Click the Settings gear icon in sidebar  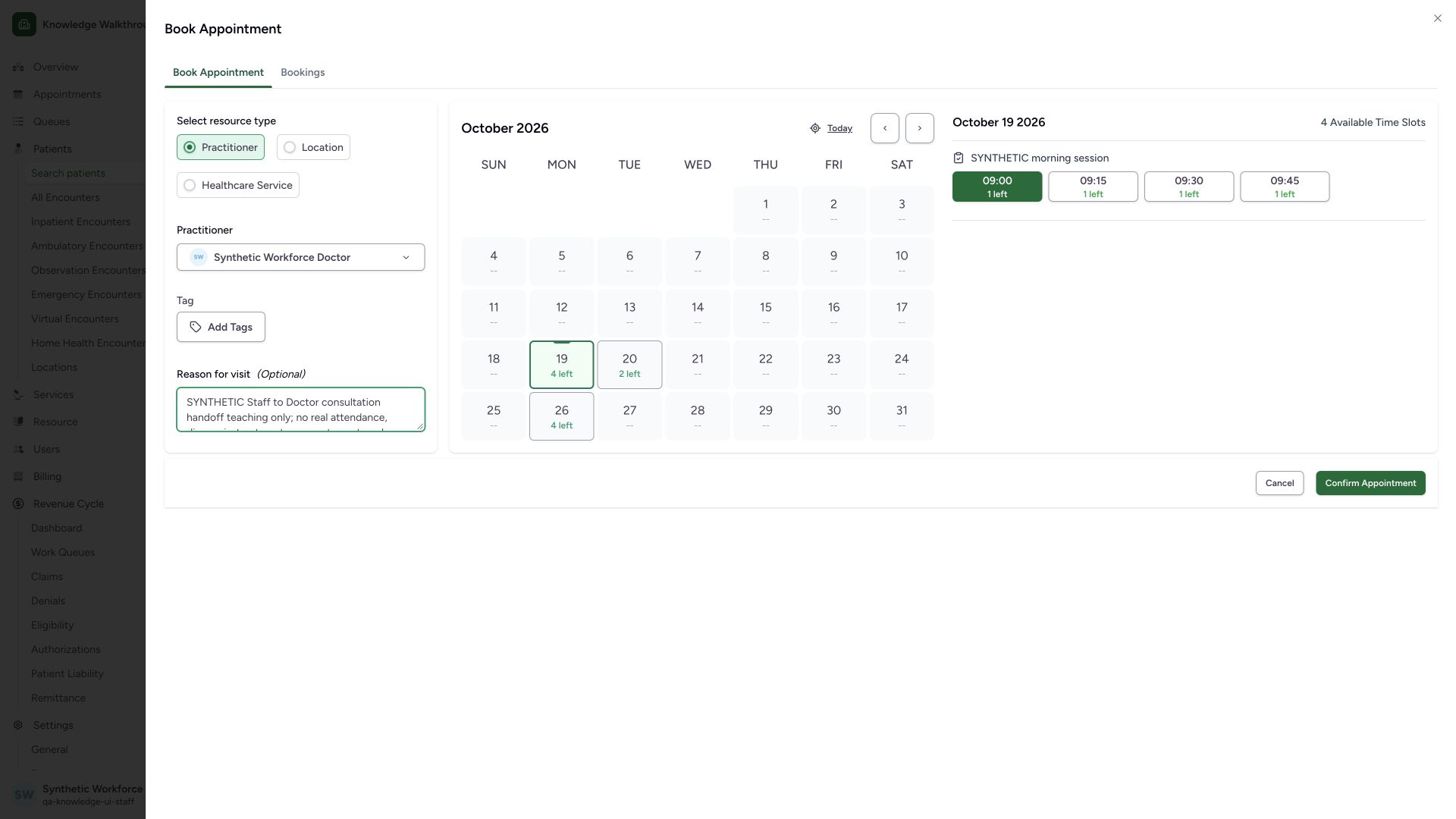click(18, 725)
